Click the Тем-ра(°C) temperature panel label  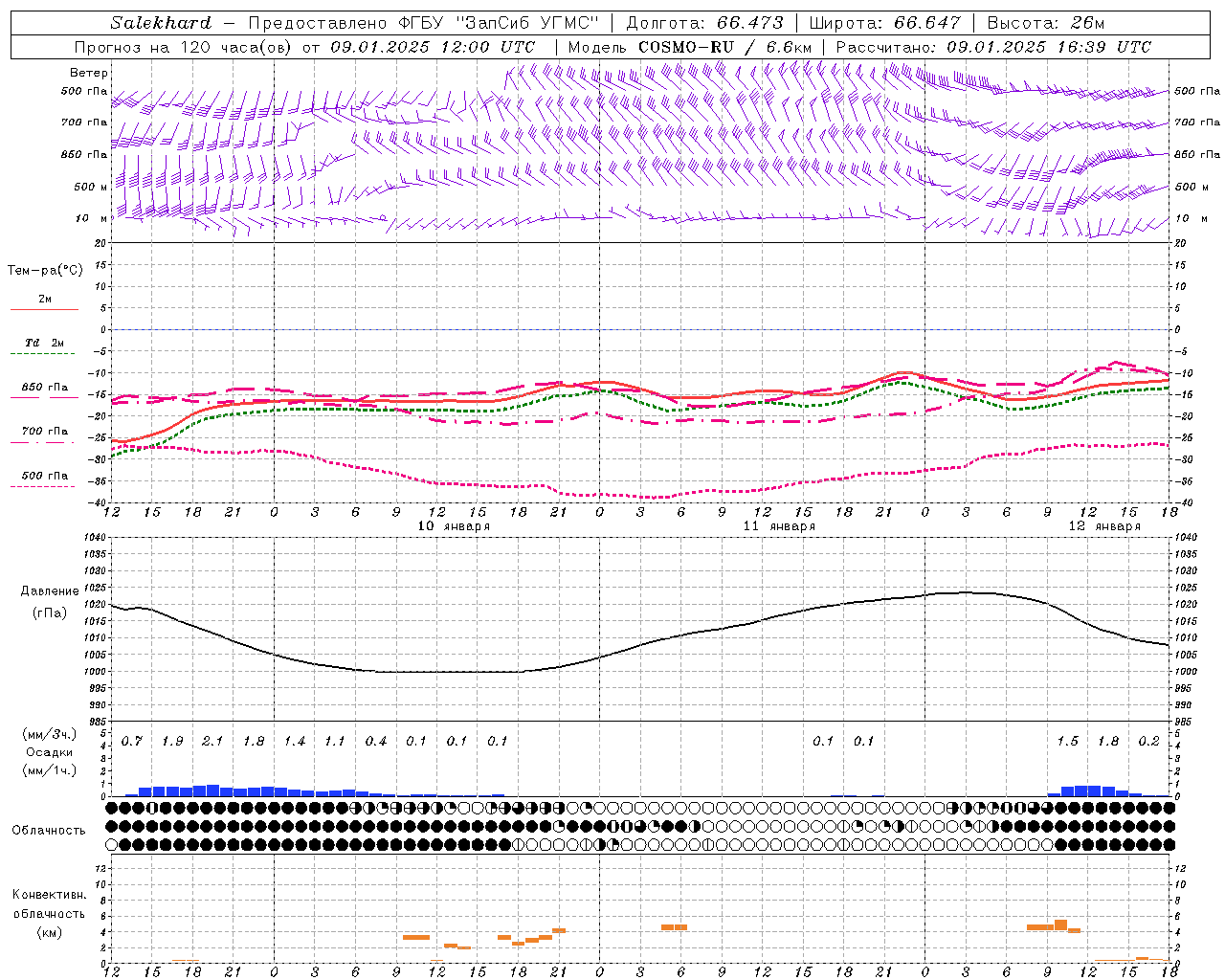[45, 271]
